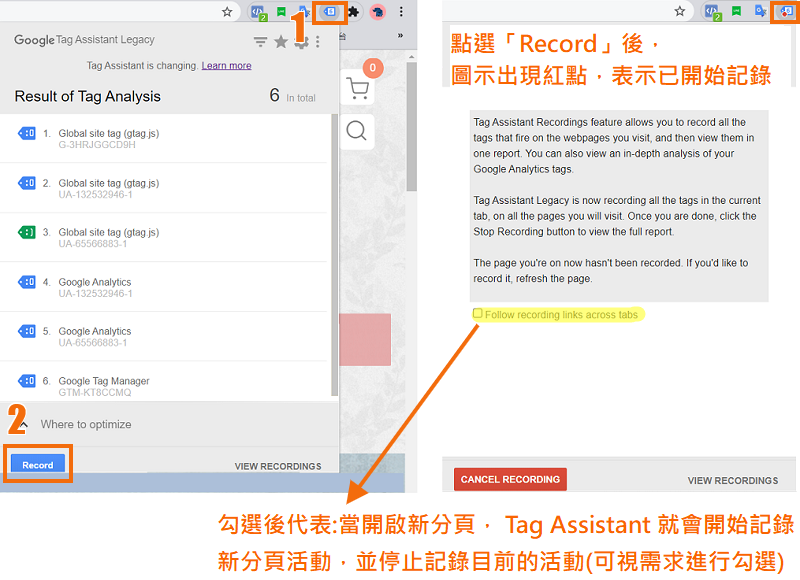
Task: Click the red CANCEL RECORDING button
Action: point(510,479)
